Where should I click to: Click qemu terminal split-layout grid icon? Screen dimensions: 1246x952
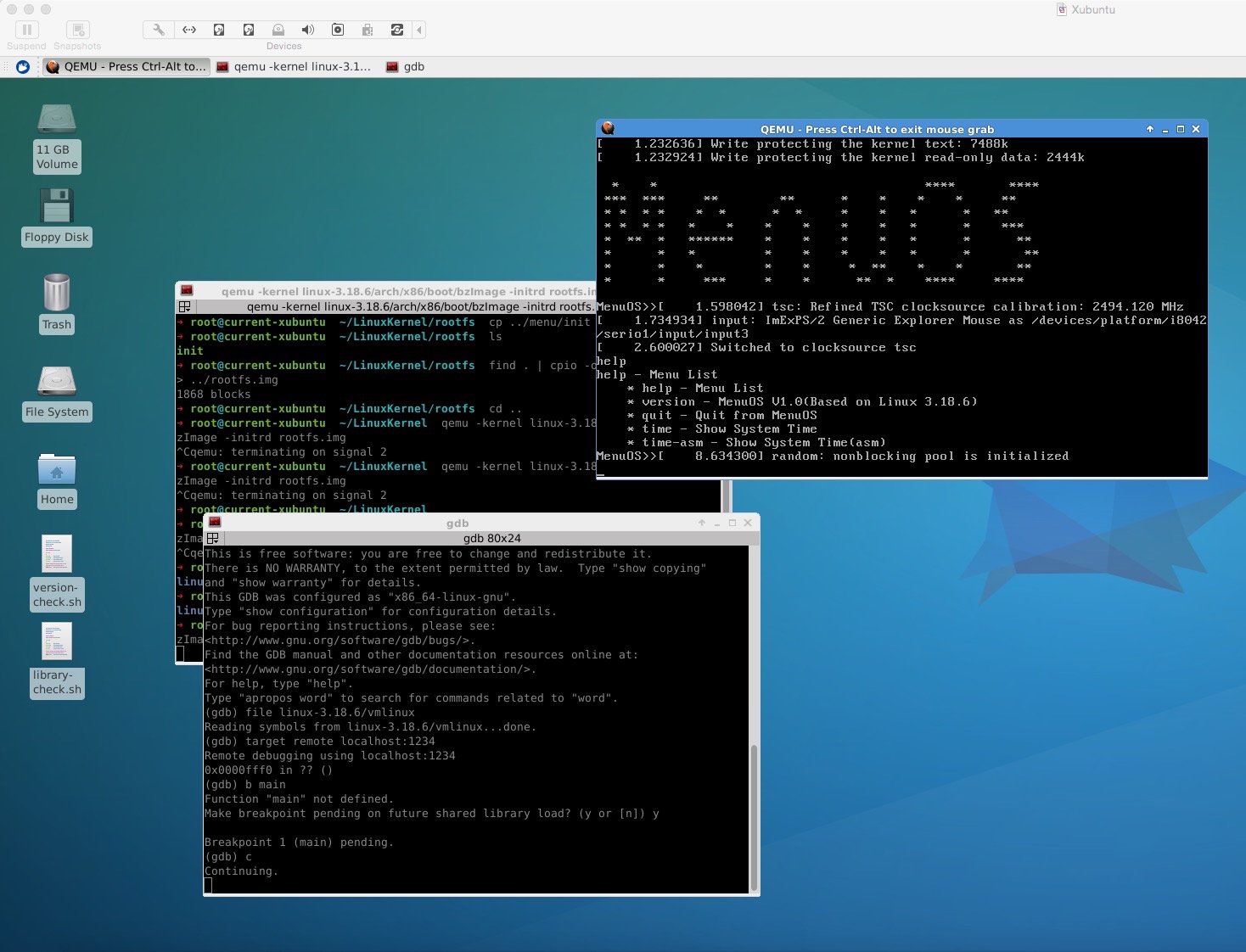tap(184, 306)
